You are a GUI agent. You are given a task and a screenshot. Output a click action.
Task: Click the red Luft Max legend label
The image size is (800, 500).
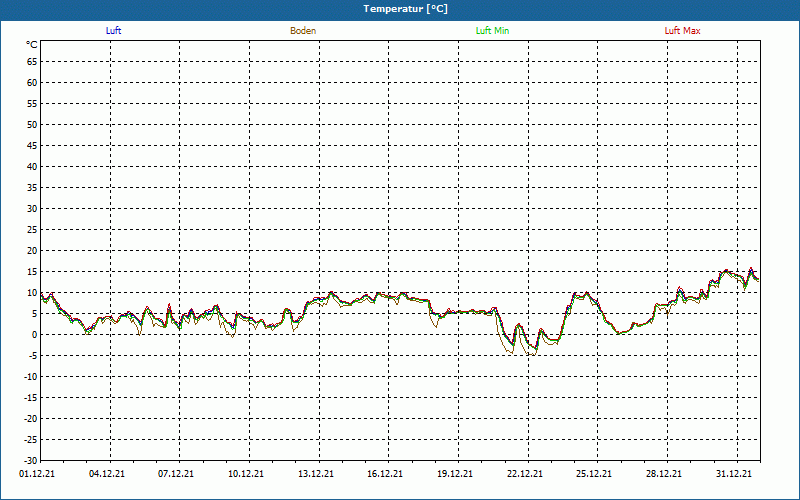point(682,31)
